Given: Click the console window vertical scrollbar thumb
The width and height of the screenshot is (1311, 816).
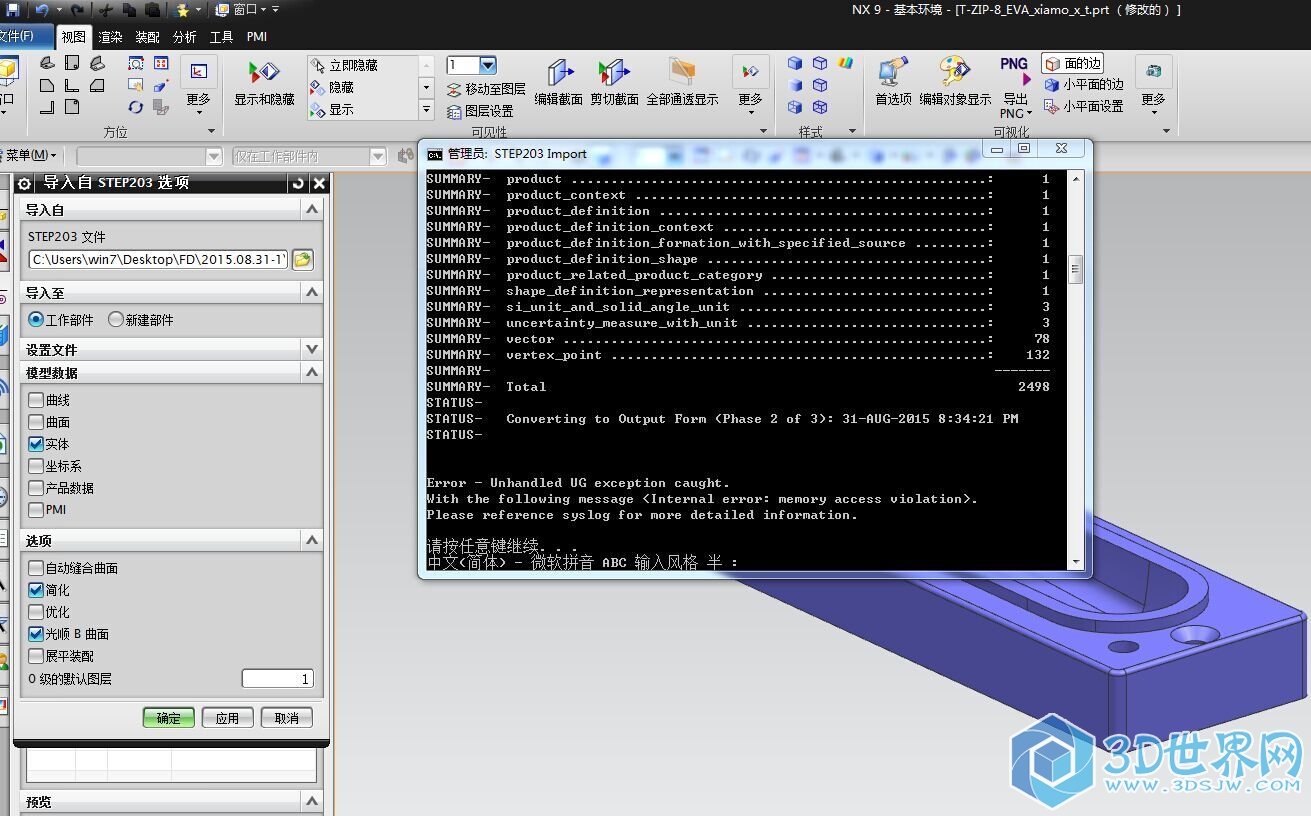Looking at the screenshot, I should 1075,269.
